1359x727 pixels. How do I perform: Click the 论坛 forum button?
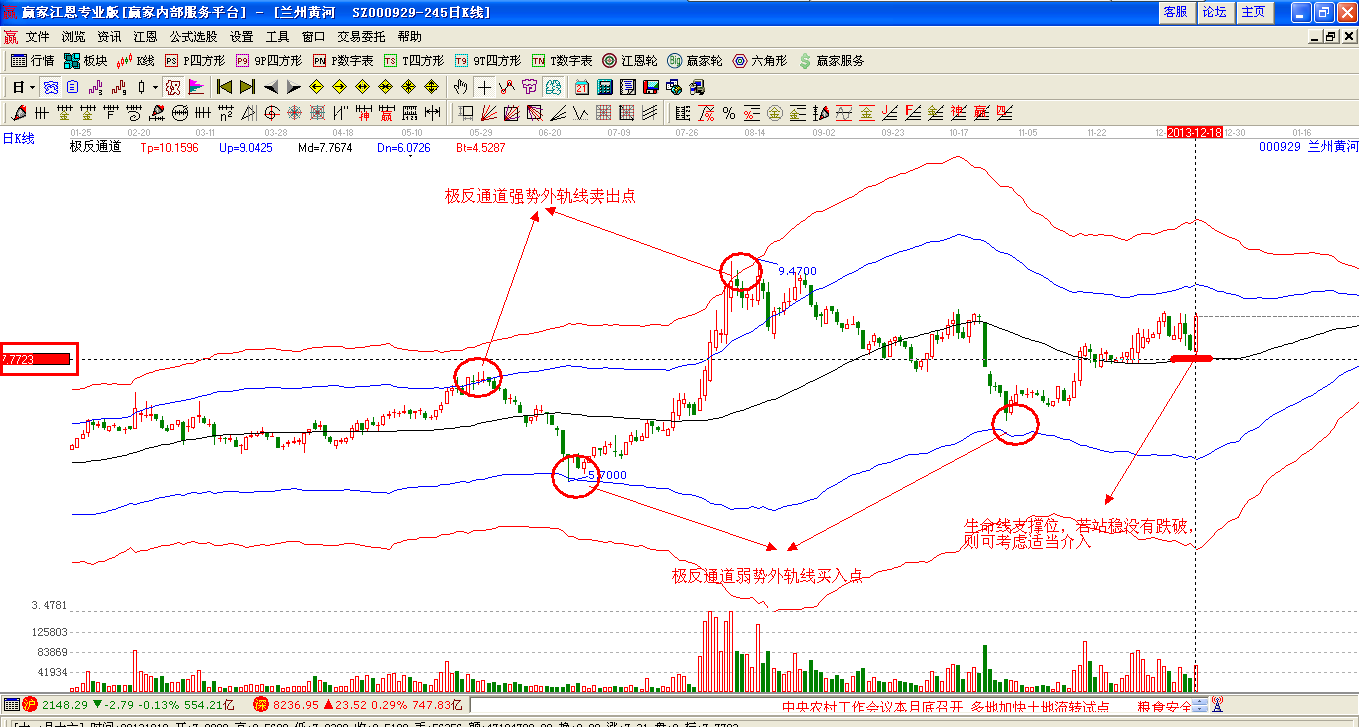tap(1214, 12)
